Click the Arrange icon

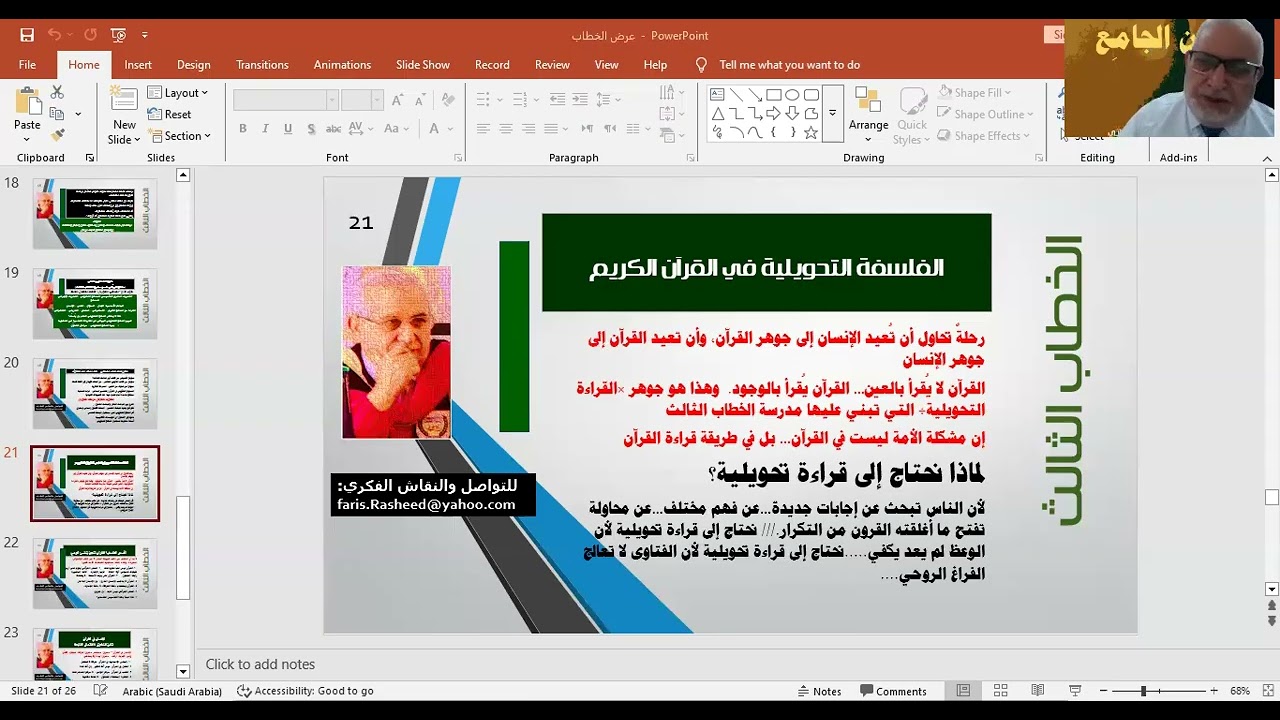tap(868, 101)
